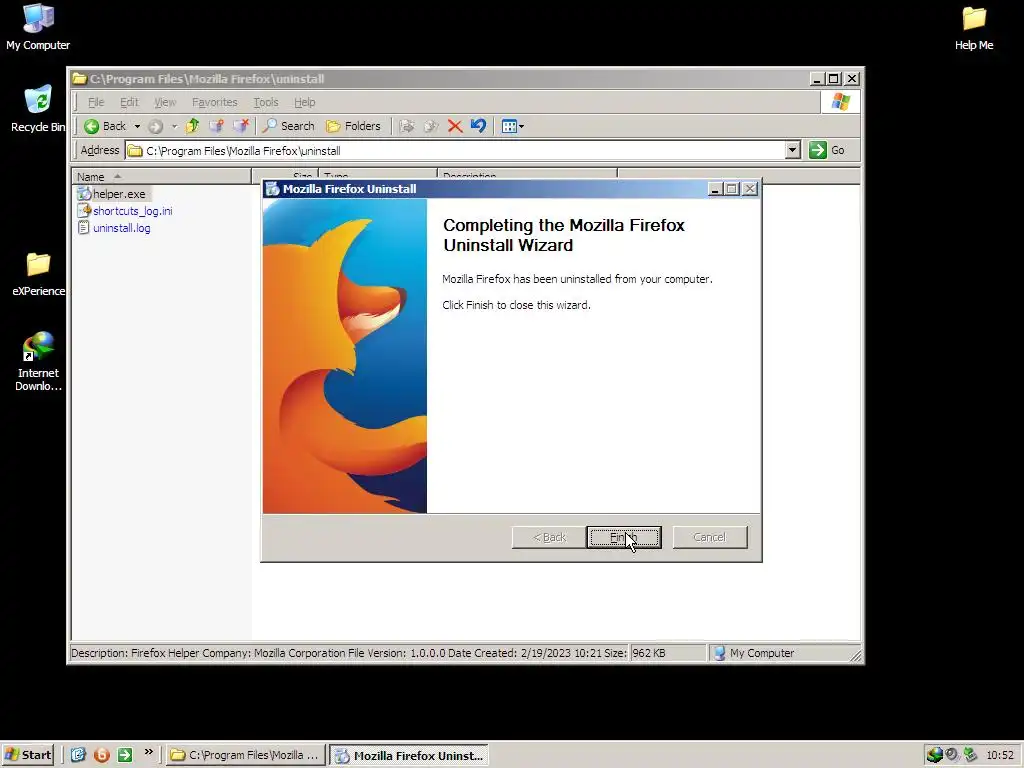Image resolution: width=1024 pixels, height=768 pixels.
Task: Minimize the Mozilla Firefox Uninstall dialog
Action: point(715,189)
